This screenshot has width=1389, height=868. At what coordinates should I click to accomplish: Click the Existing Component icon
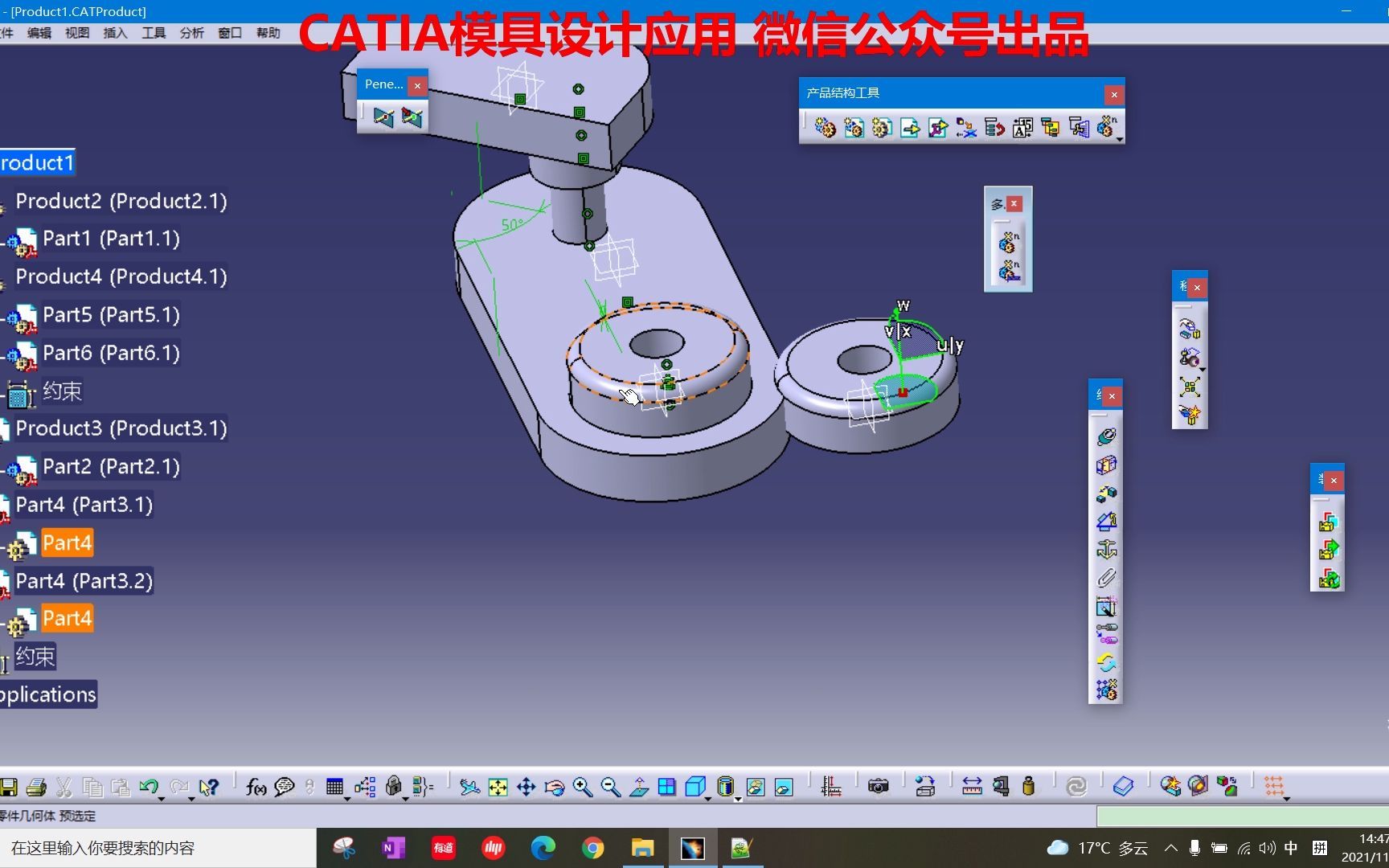point(910,128)
